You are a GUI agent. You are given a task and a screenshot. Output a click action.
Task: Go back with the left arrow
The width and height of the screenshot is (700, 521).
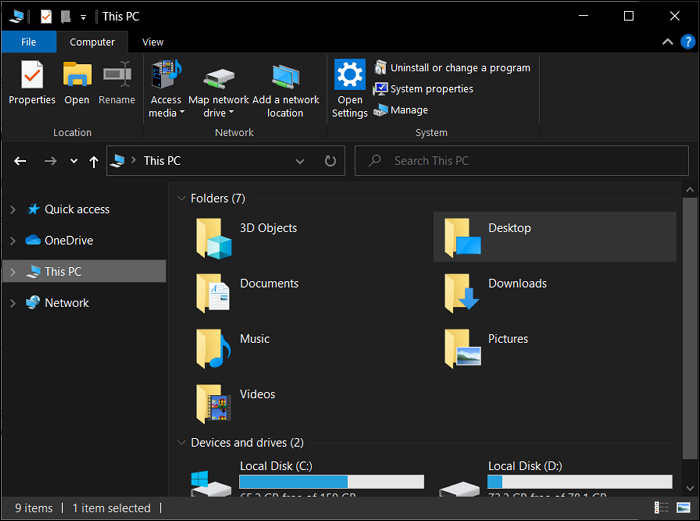(20, 161)
